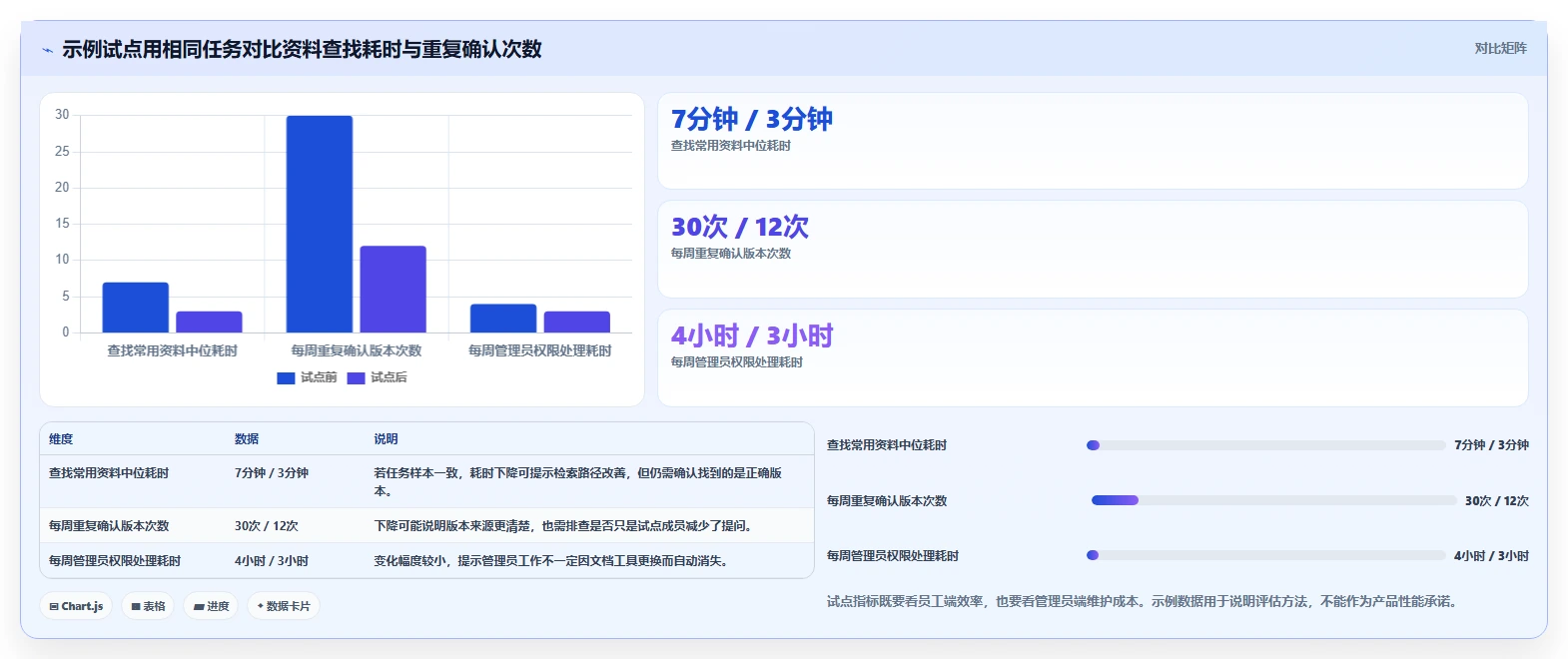Select the panel title about 资料查找耗时与重复确认次数

coord(302,49)
